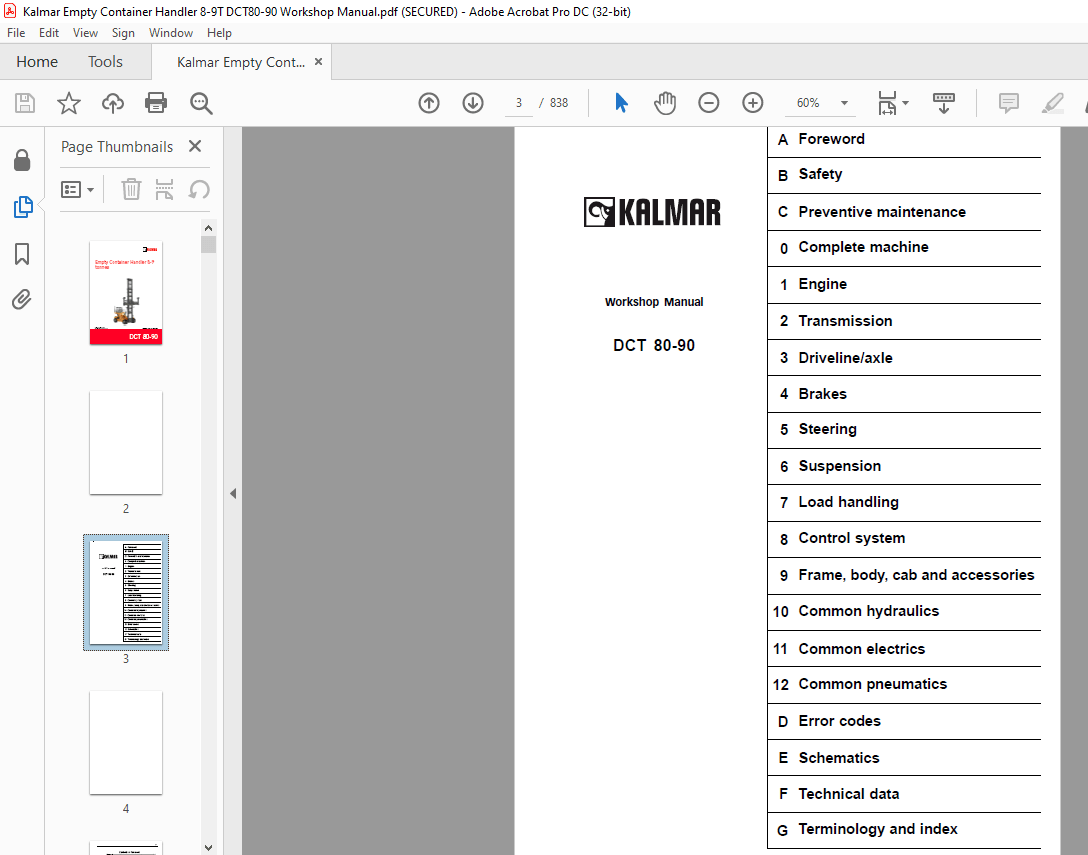The image size is (1088, 855).
Task: Select the Highlight text tool
Action: point(1052,103)
